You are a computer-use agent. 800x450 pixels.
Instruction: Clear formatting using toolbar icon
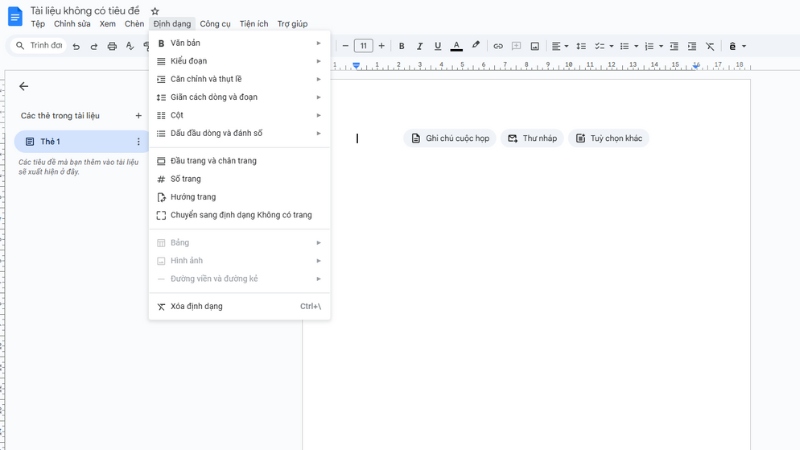point(710,46)
